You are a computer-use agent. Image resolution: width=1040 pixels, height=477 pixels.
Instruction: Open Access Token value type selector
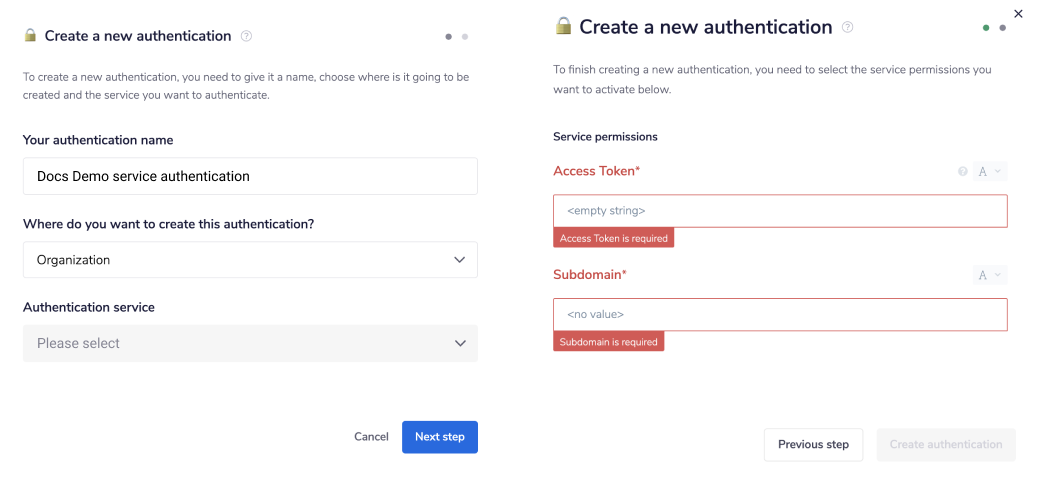click(989, 172)
